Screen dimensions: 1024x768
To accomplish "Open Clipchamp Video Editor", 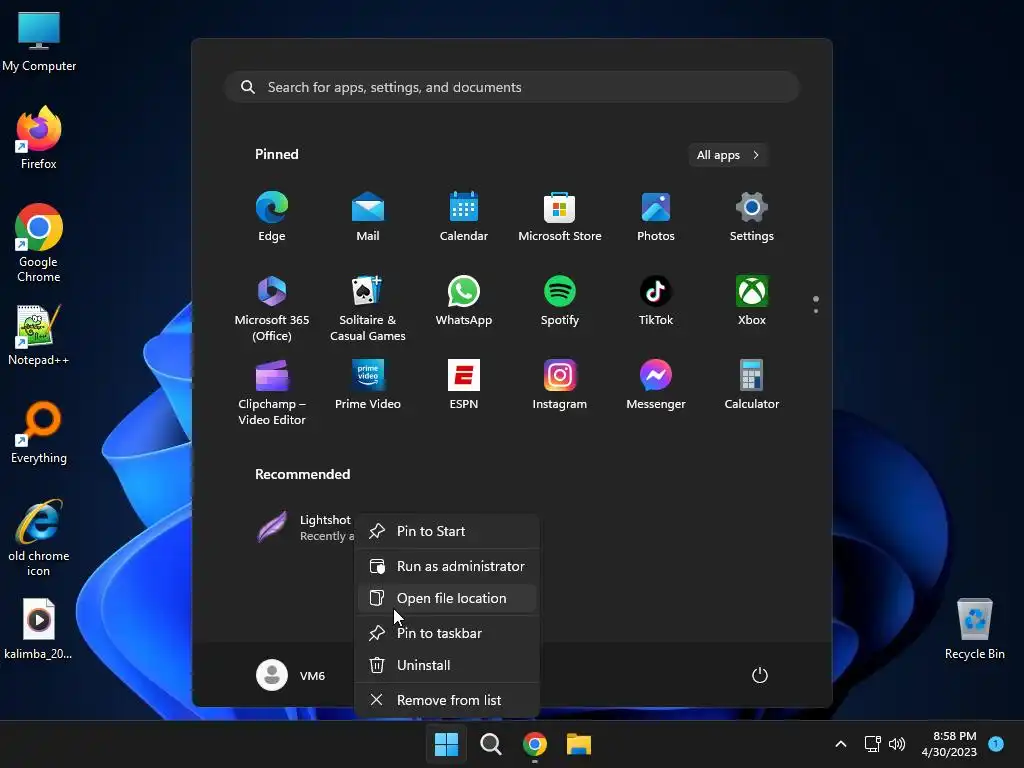I will tap(272, 392).
